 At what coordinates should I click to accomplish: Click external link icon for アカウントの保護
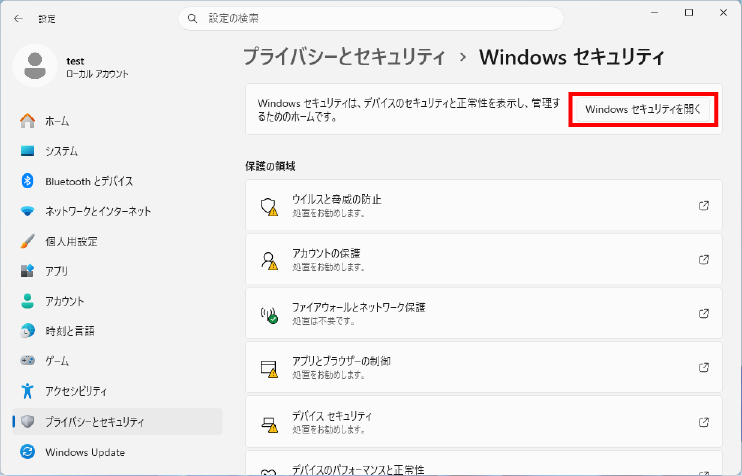pos(704,259)
